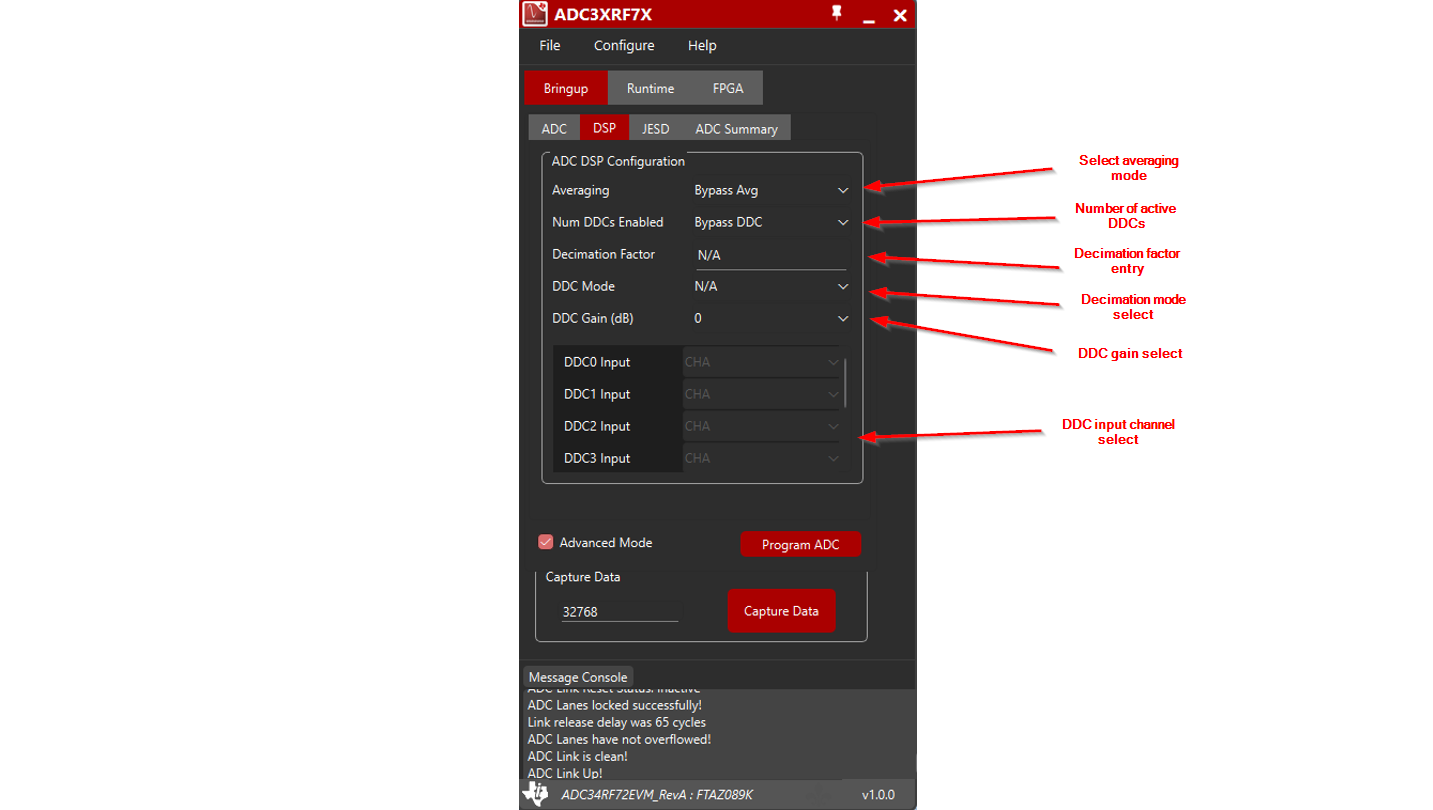
Task: Expand the Num DDCs Enabled dropdown
Action: [x=771, y=222]
